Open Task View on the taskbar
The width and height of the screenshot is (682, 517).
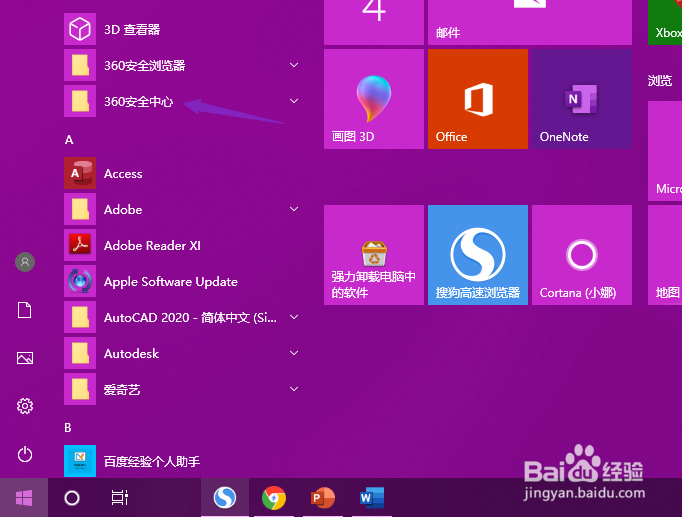[119, 498]
